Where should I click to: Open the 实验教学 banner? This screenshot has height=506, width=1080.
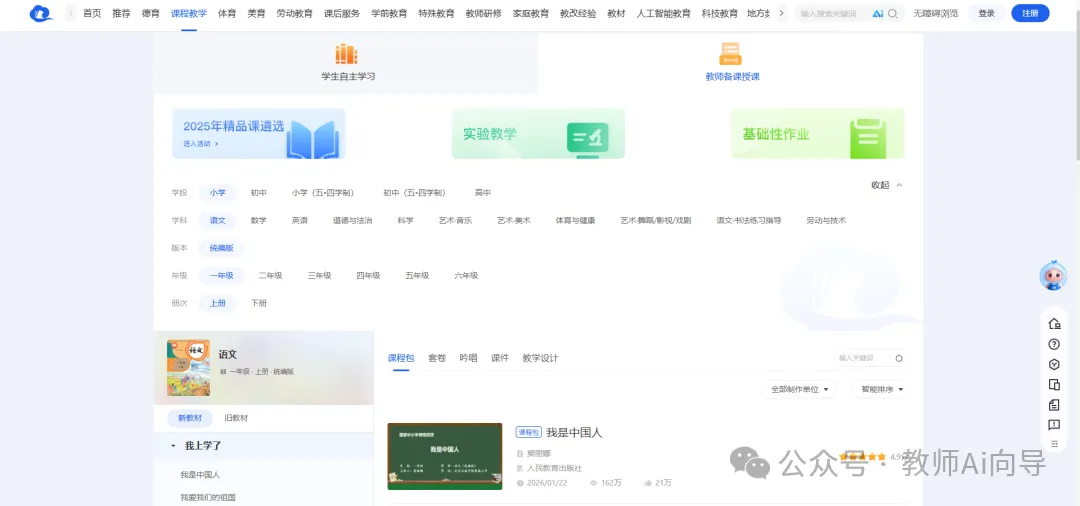(x=538, y=134)
